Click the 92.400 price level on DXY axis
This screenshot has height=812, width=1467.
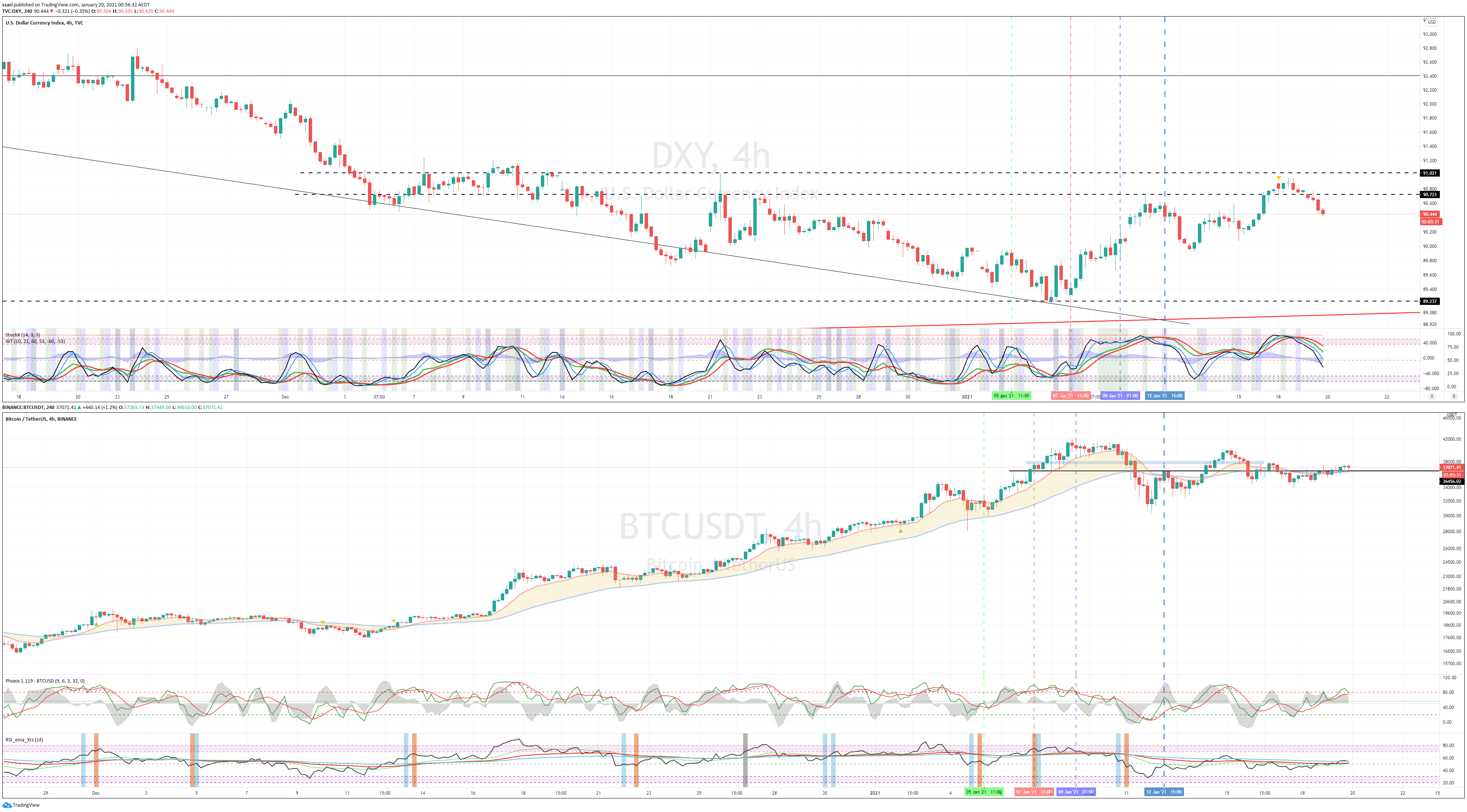tap(1429, 76)
